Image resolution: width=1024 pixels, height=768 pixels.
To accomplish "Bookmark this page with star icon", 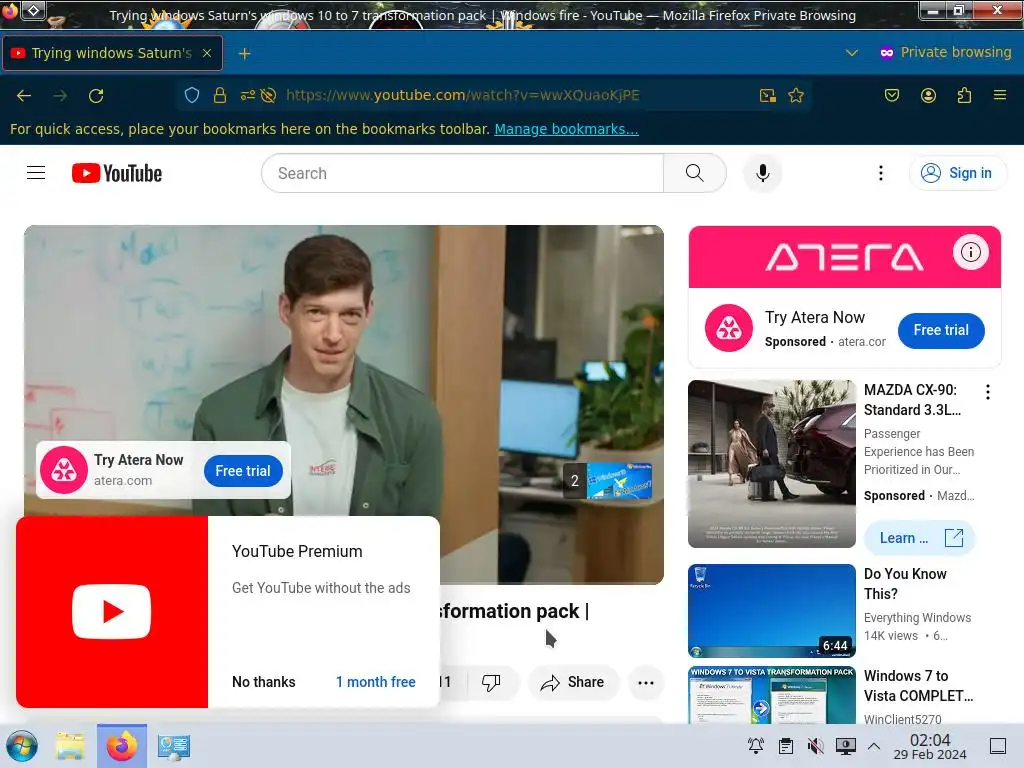I will tap(795, 95).
